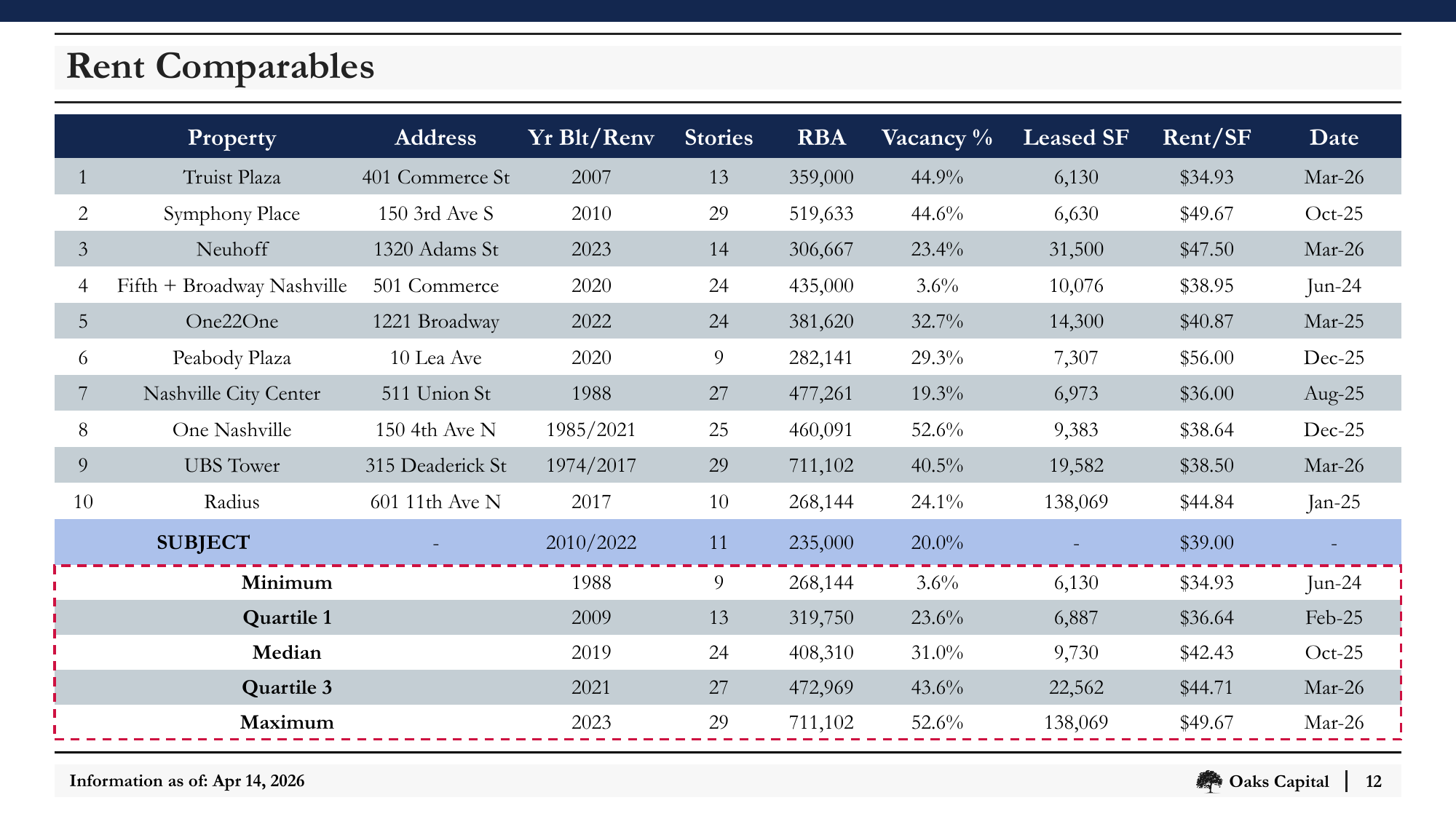
Task: Click the 'Vacancy %' column header
Action: [x=937, y=138]
